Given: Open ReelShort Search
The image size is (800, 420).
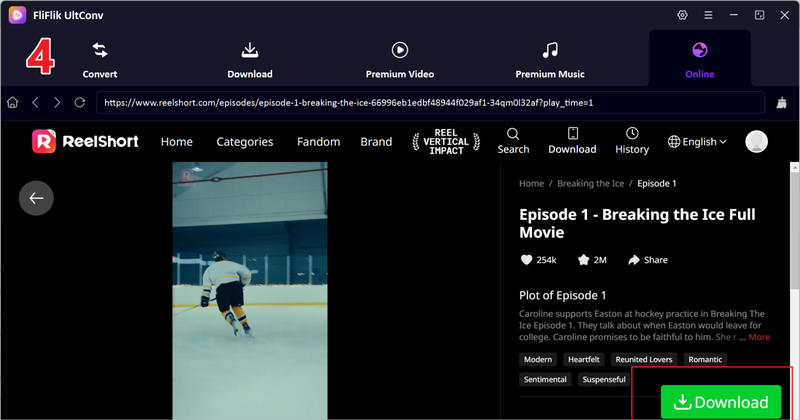Looking at the screenshot, I should [x=513, y=141].
